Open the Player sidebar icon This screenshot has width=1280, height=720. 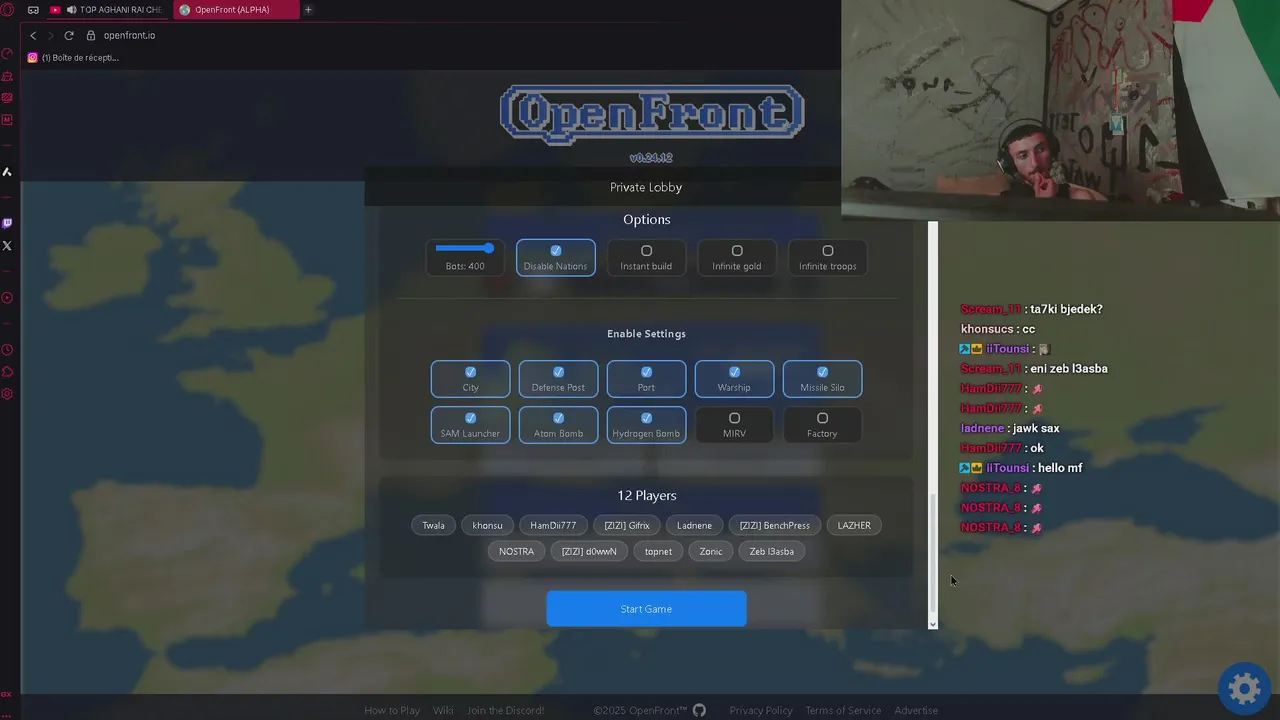click(x=7, y=298)
